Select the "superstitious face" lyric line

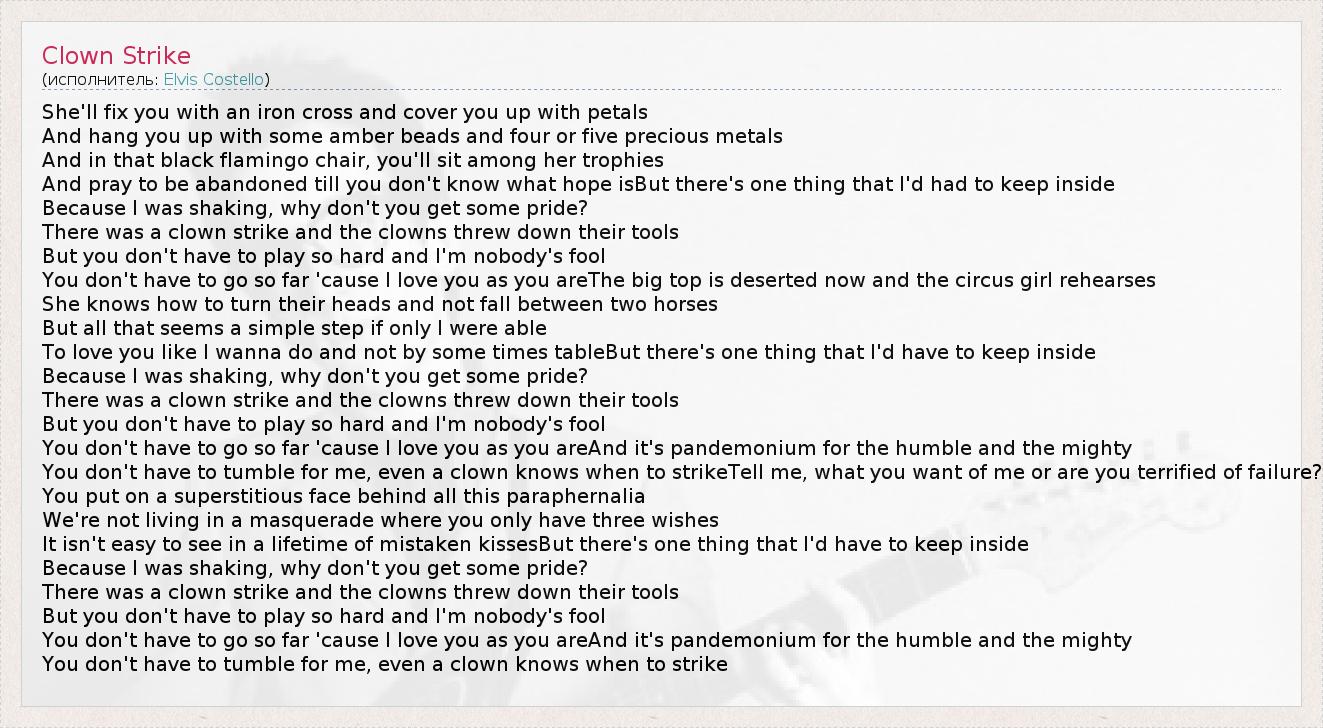click(x=343, y=496)
